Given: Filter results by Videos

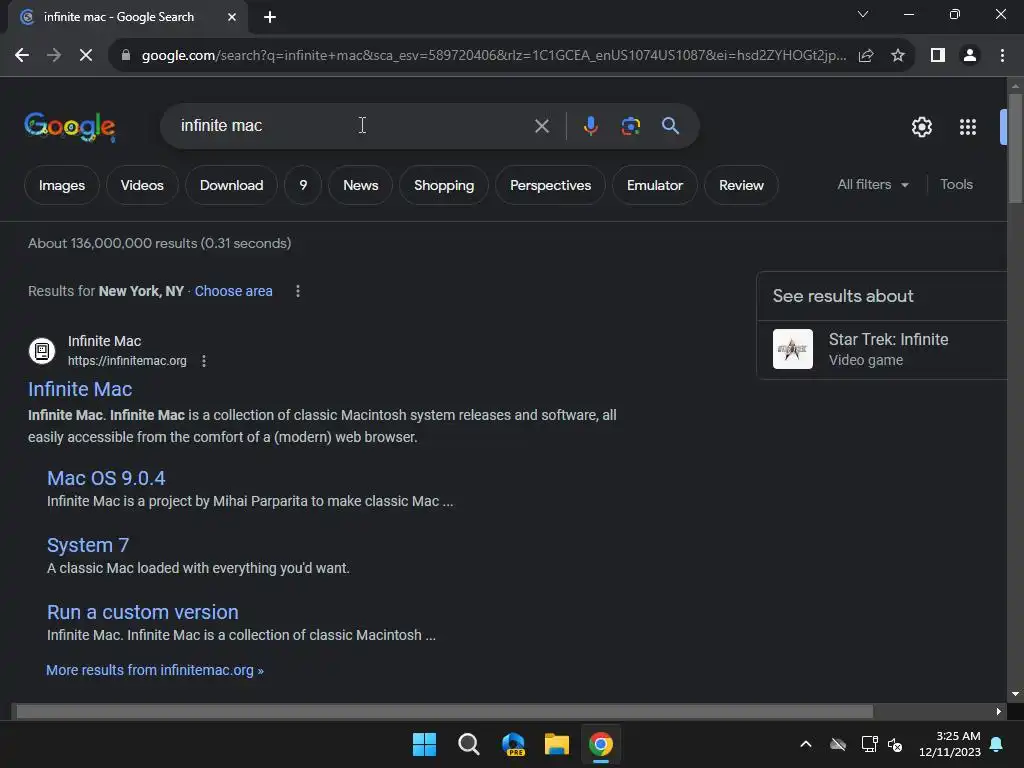Looking at the screenshot, I should pos(142,185).
